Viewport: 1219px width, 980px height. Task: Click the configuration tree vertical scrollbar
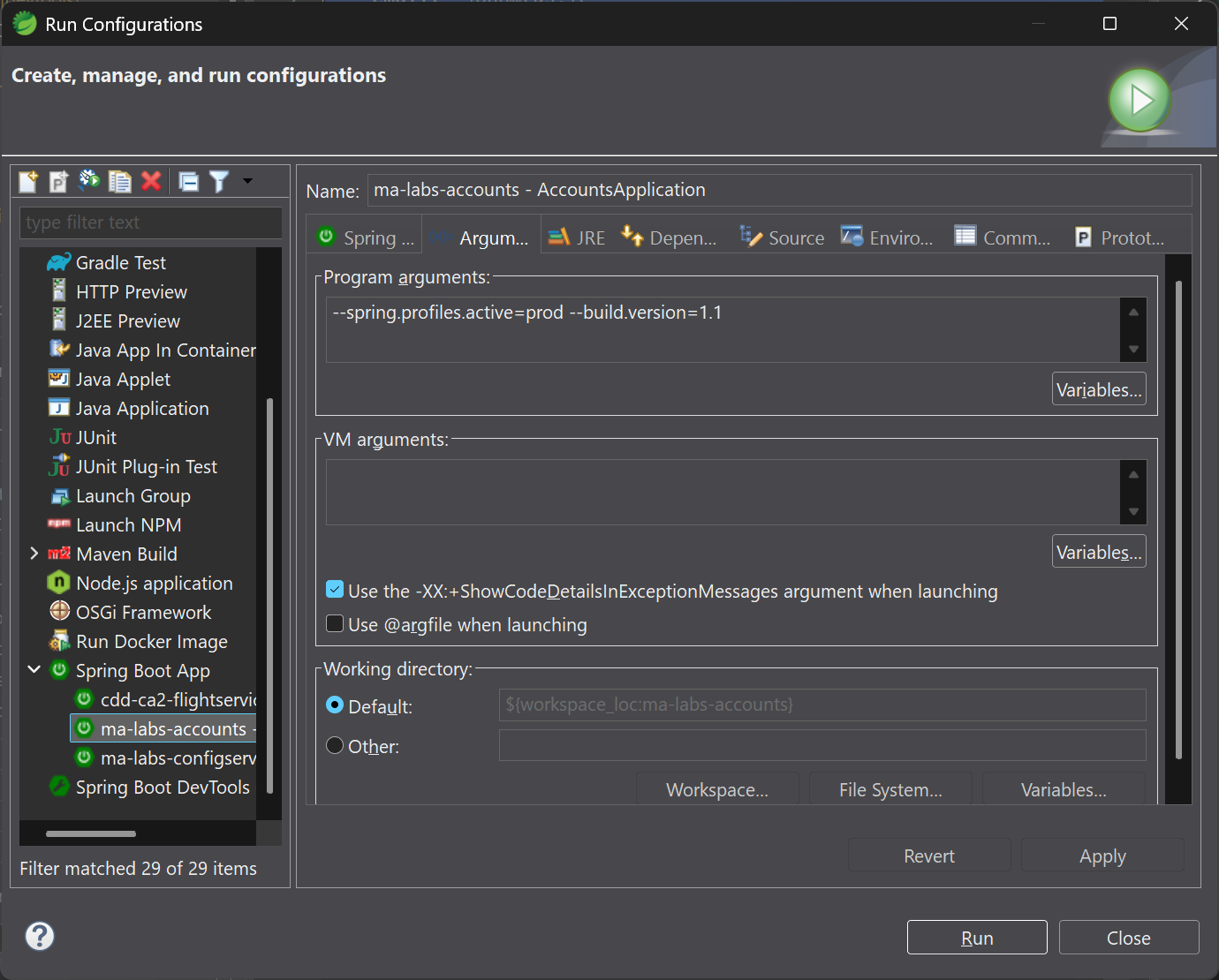click(269, 596)
